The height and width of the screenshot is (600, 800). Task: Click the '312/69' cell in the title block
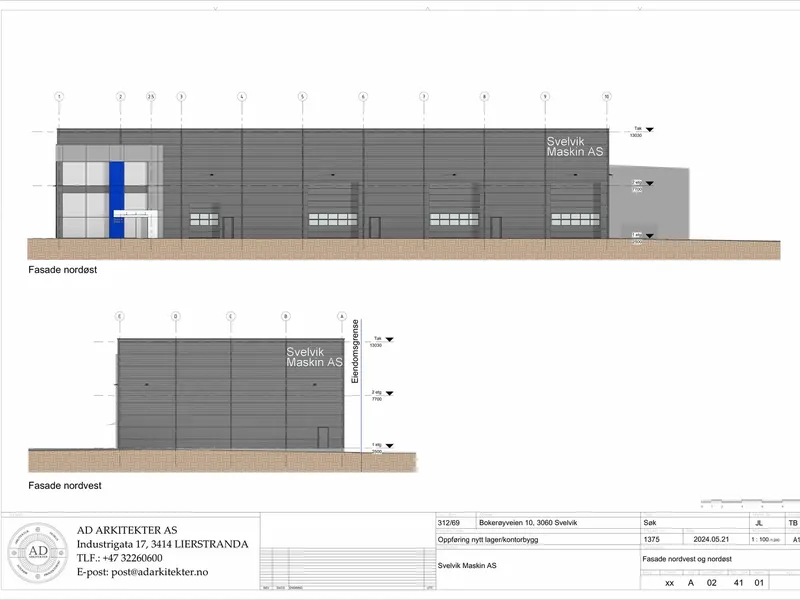(448, 523)
